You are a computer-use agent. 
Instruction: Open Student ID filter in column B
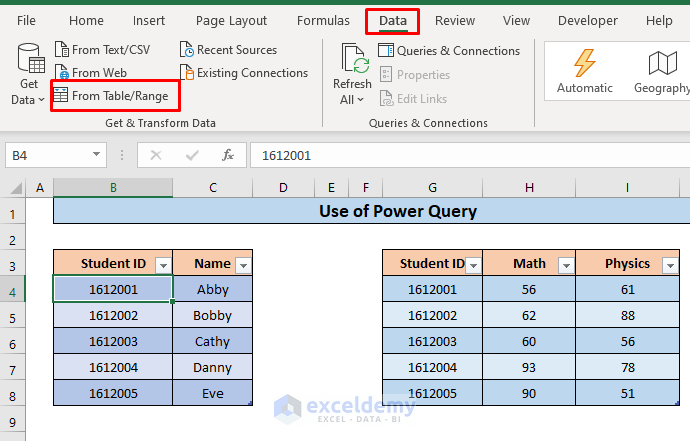point(164,265)
